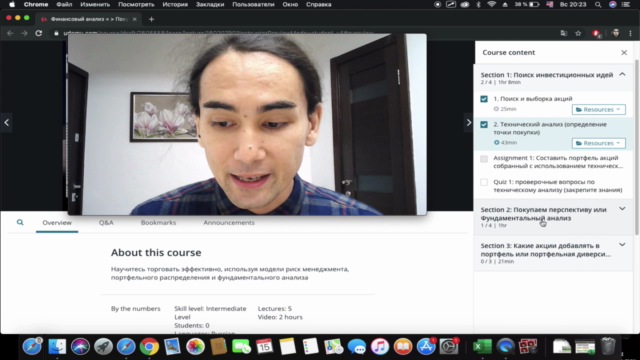Open Books app from the dock

[x=403, y=347]
